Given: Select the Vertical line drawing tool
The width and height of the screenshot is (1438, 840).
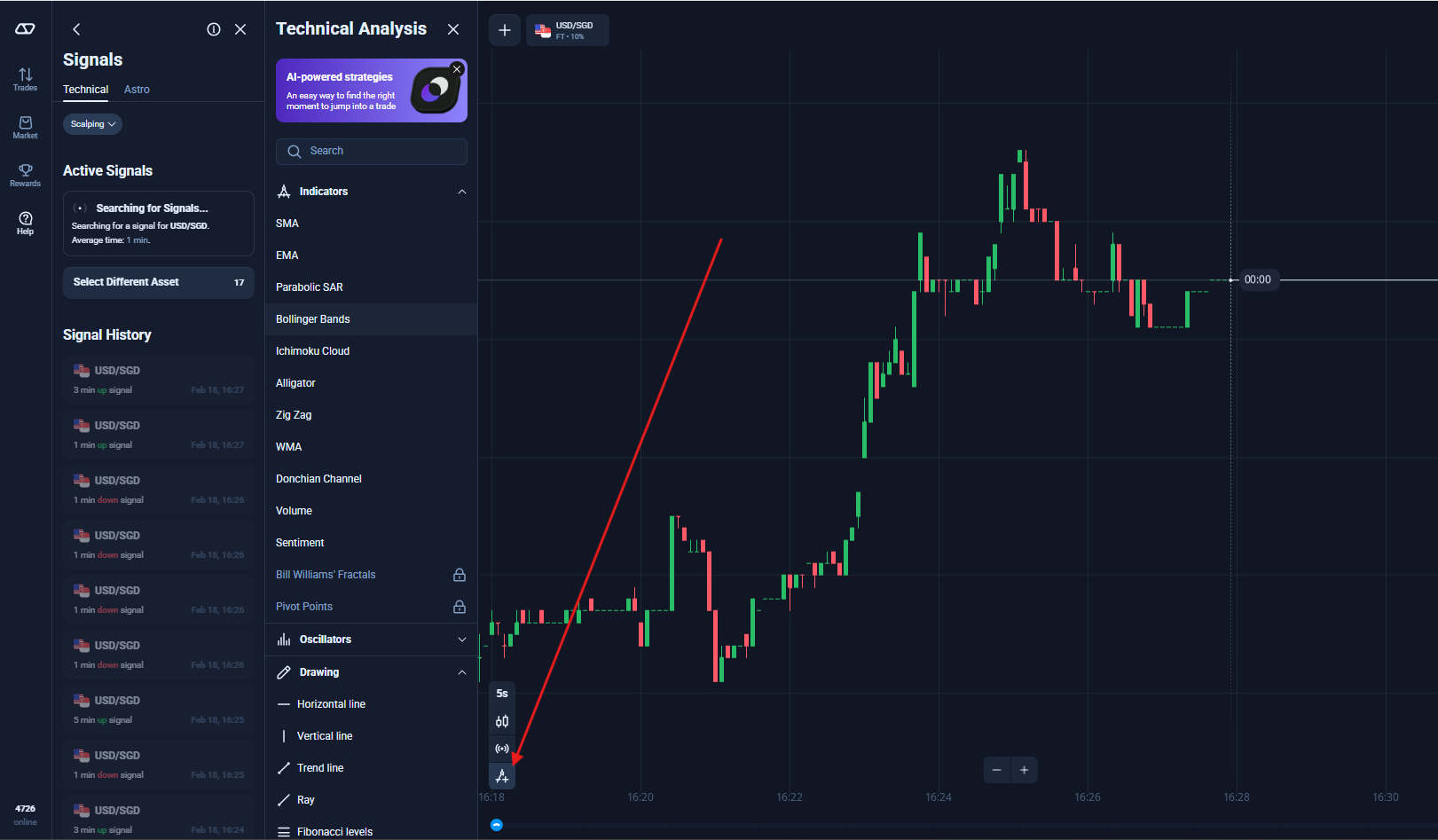Looking at the screenshot, I should click(x=371, y=736).
